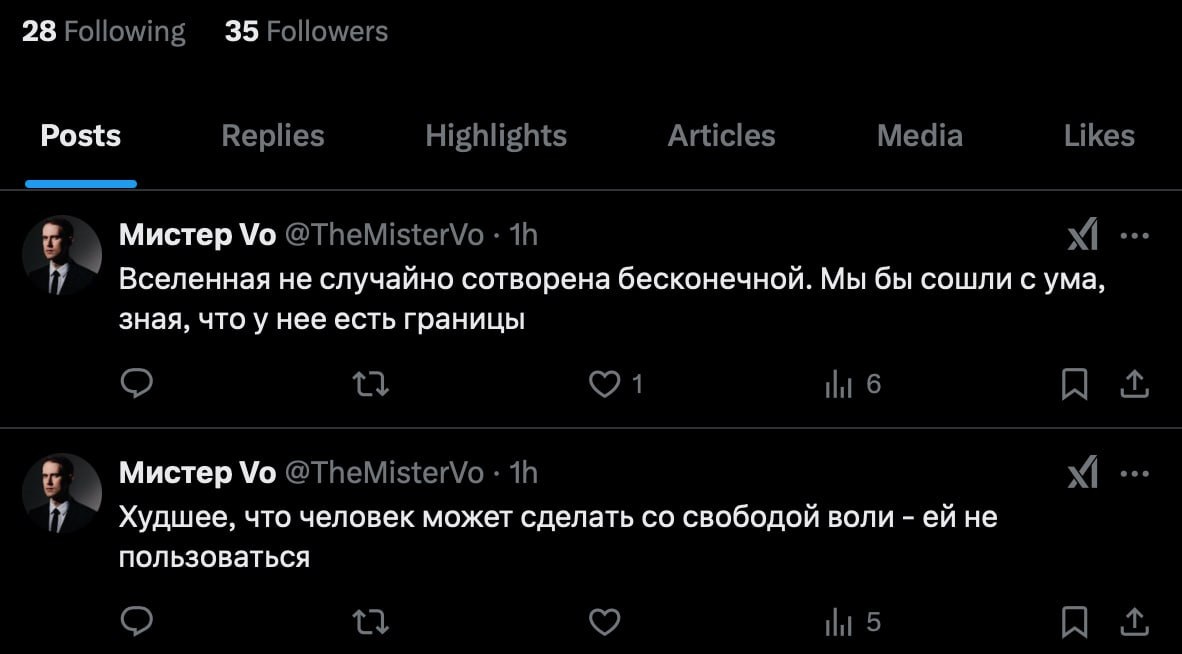The height and width of the screenshot is (654, 1182).
Task: Open the timestamp of the universe tweet
Action: click(x=523, y=234)
